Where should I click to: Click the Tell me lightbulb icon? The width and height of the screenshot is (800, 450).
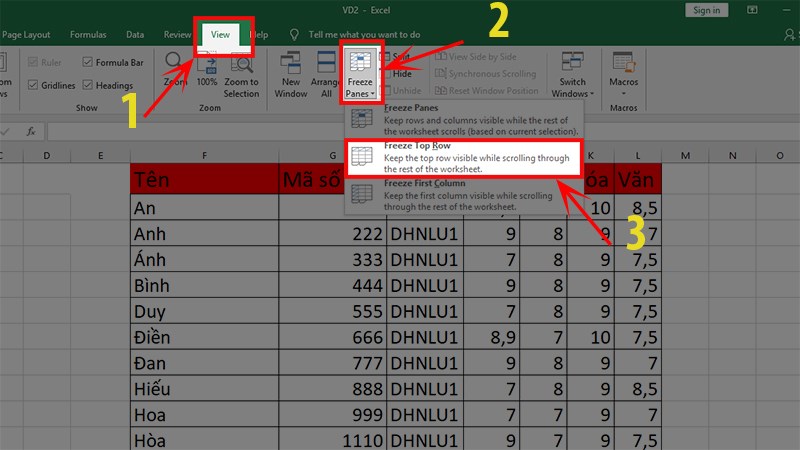294,35
